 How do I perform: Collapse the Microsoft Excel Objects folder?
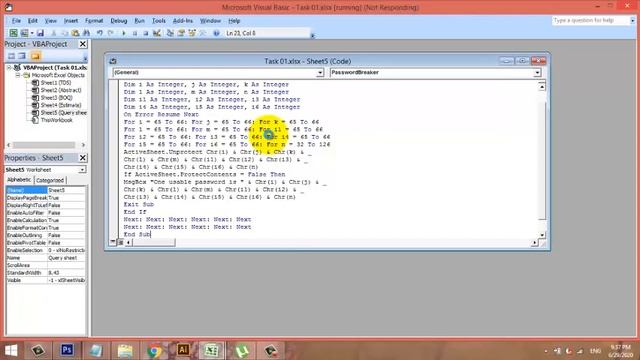(18, 75)
